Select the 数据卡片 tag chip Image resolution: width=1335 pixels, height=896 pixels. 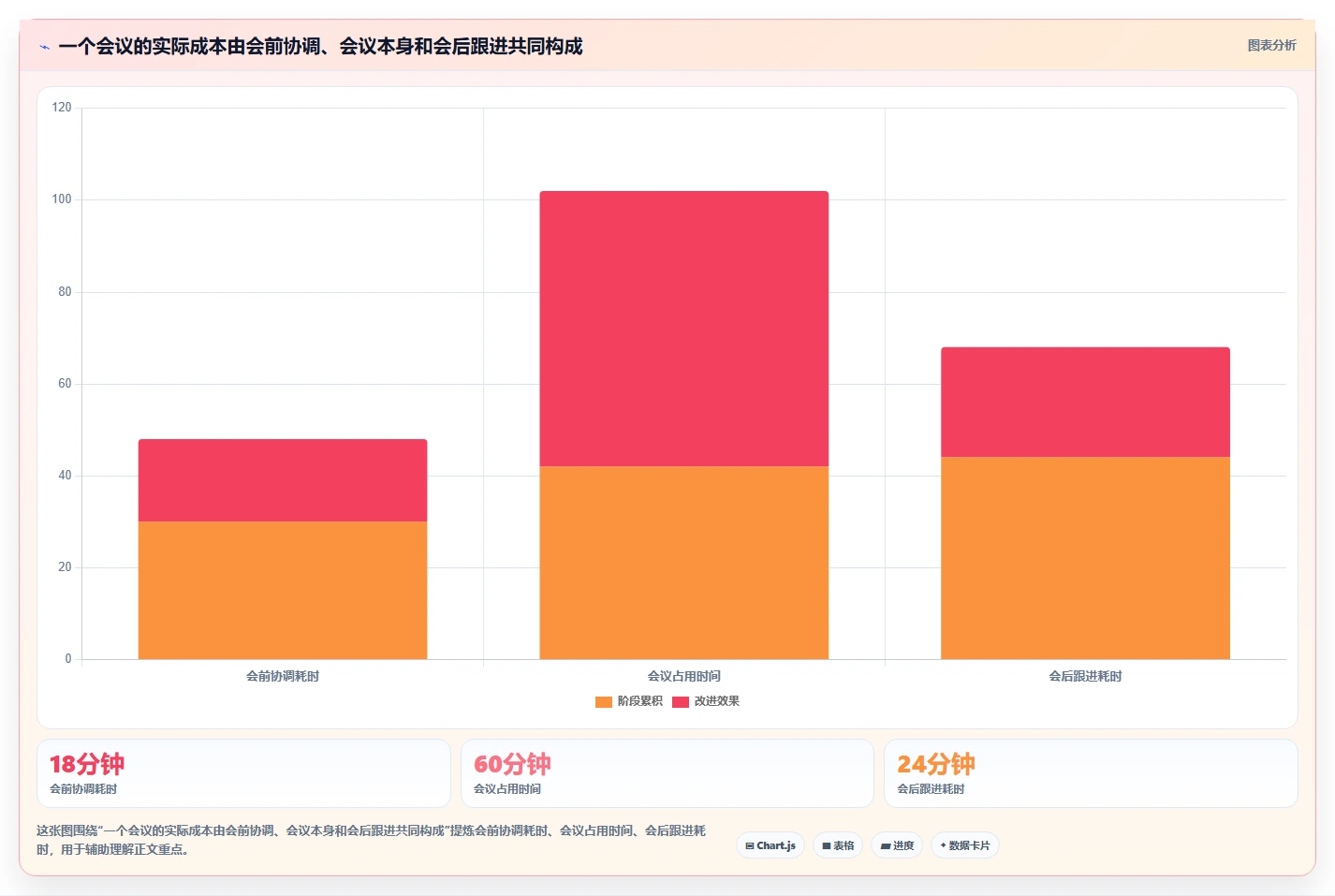965,845
